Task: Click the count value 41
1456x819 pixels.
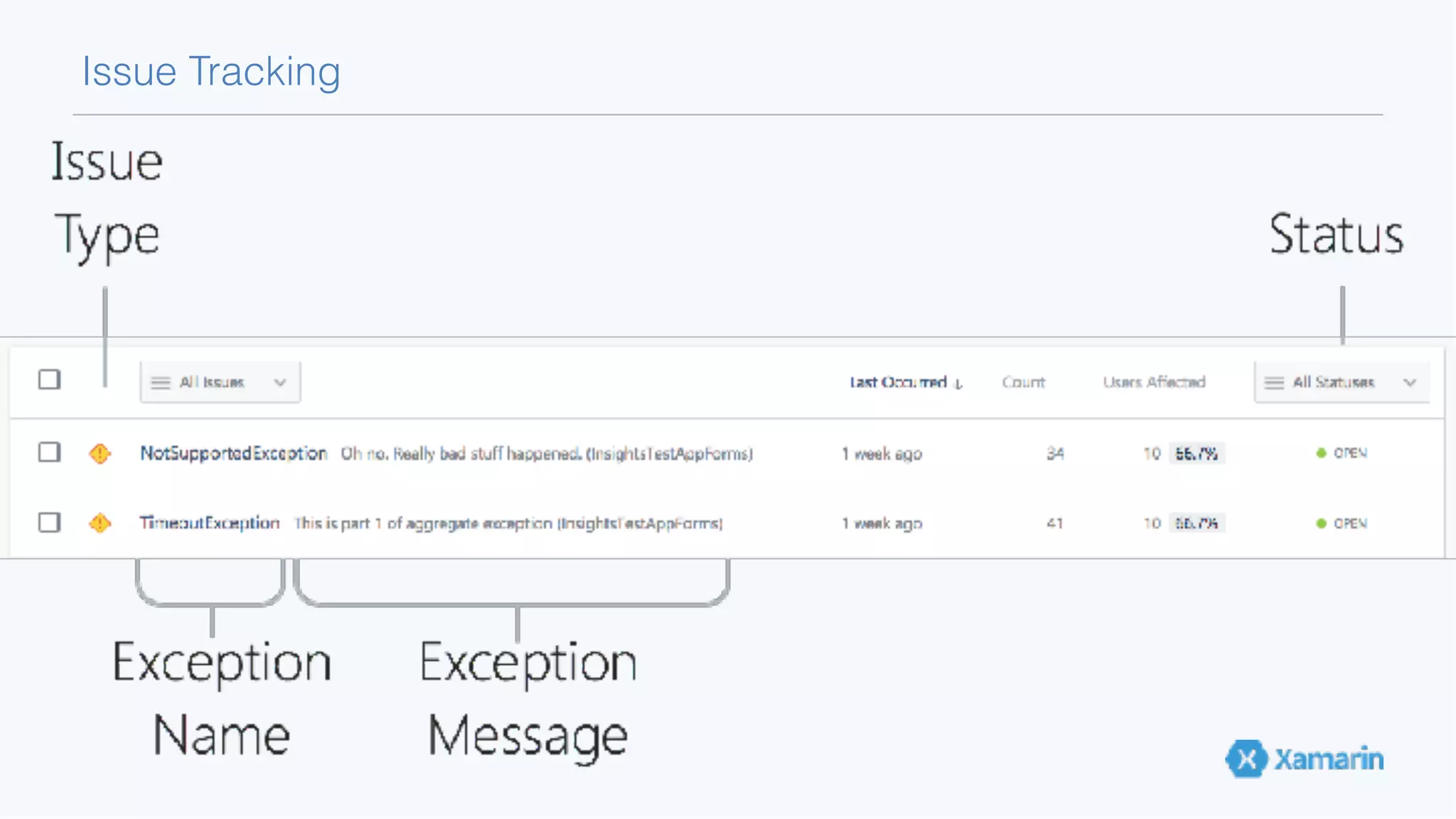Action: [x=1055, y=523]
